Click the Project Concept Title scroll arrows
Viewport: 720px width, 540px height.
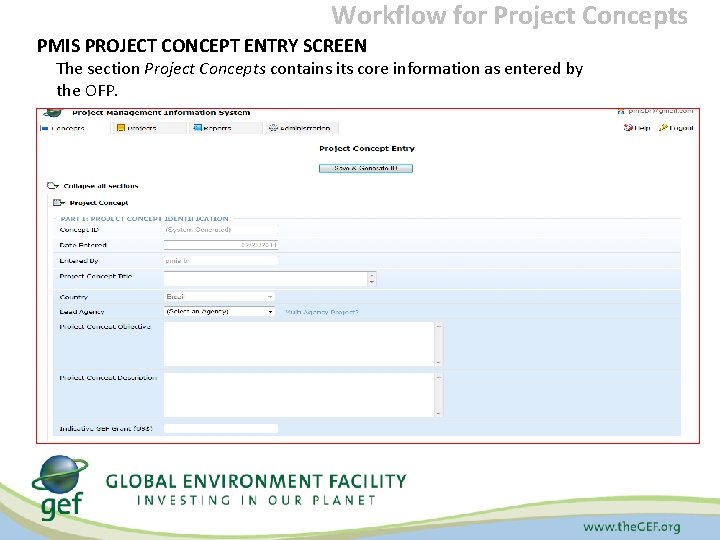371,278
